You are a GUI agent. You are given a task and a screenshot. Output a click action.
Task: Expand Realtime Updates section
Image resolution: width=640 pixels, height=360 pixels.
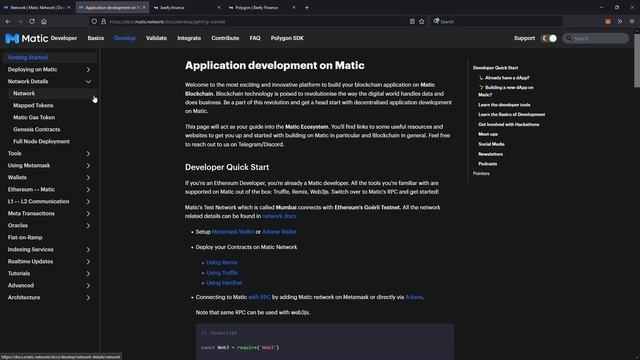pyautogui.click(x=88, y=262)
